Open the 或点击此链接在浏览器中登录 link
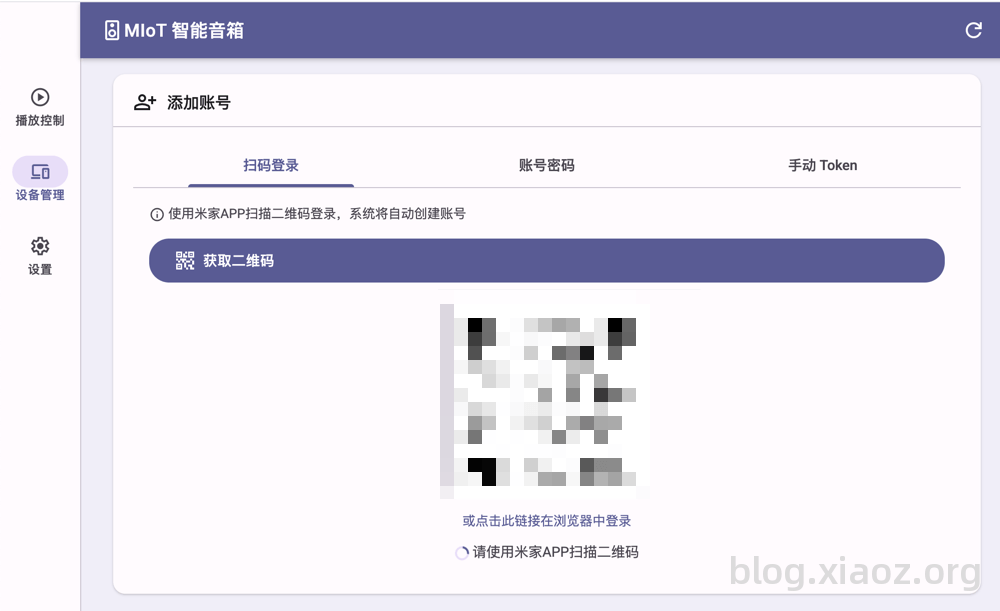The image size is (1000, 611). pyautogui.click(x=547, y=520)
